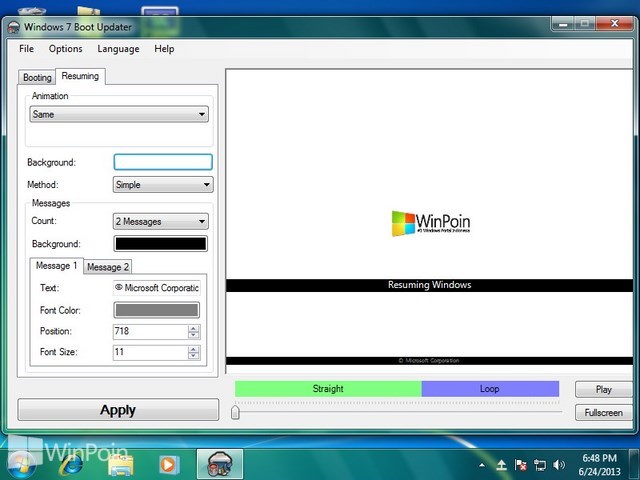
Task: Click the green Straight animation segment
Action: tap(328, 389)
